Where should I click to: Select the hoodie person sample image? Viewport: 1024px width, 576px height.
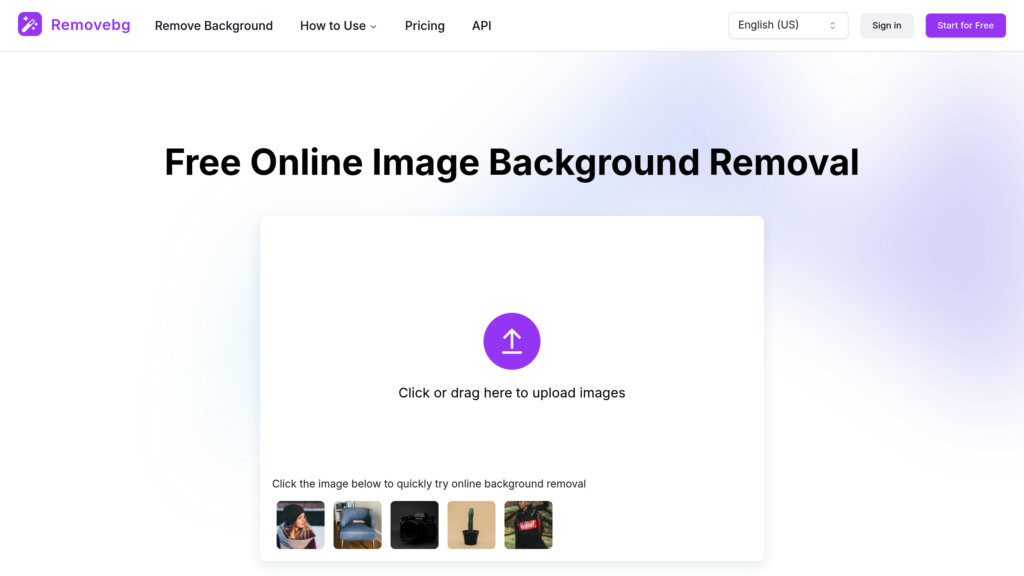click(x=528, y=524)
